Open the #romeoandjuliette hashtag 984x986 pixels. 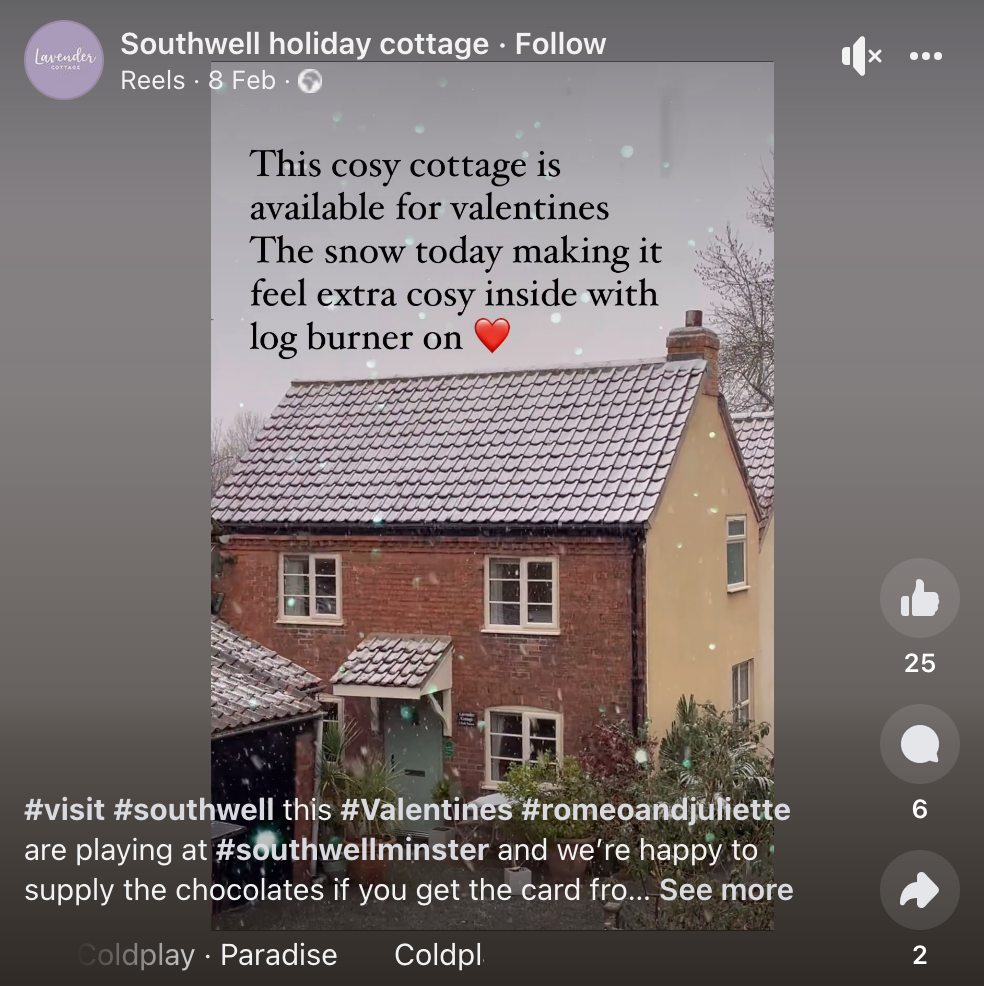click(656, 809)
